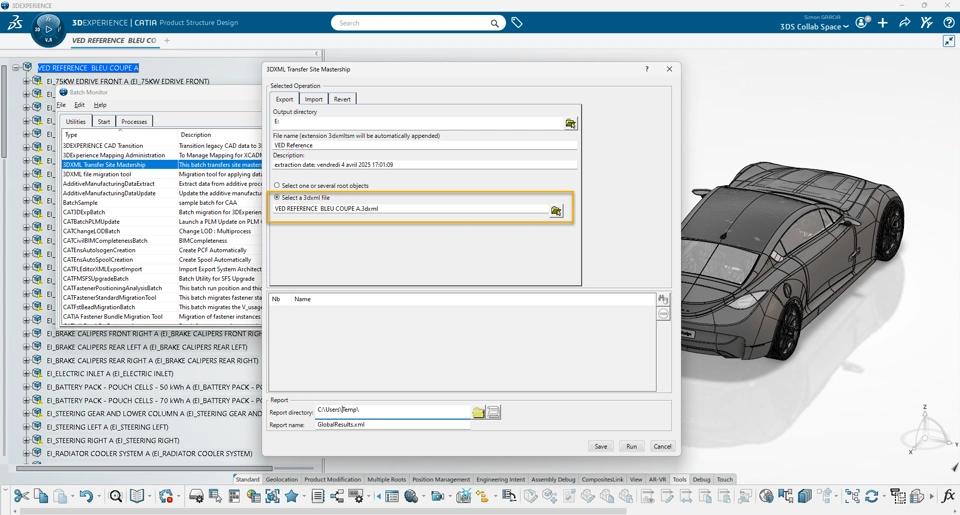Open the Batch Monitor File menu

coord(61,105)
